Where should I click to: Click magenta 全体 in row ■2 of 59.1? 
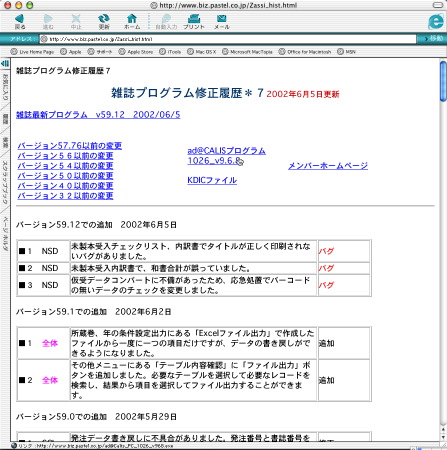(x=50, y=380)
